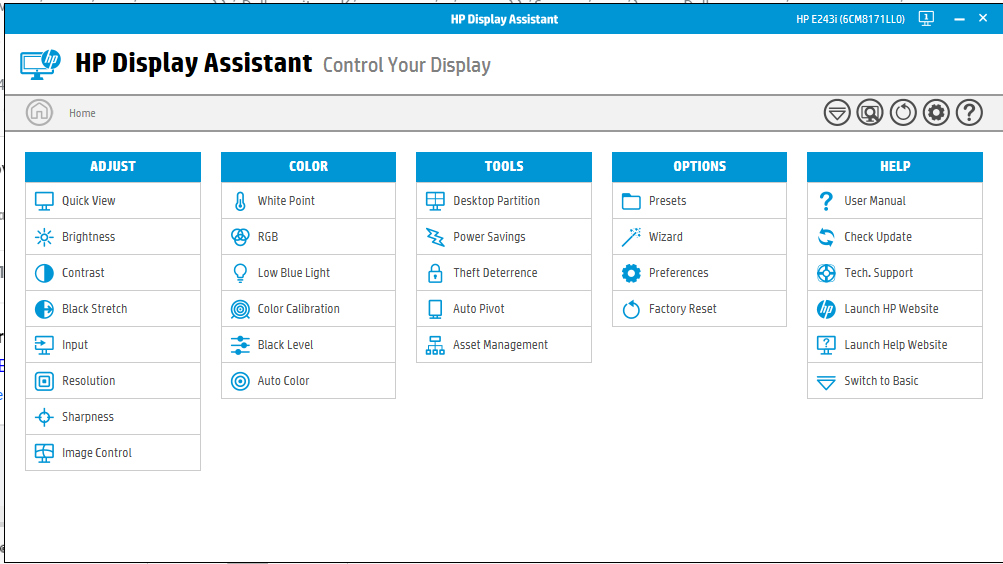Viewport: 1003px width, 564px height.
Task: Select Check Update in Help
Action: [x=894, y=237]
